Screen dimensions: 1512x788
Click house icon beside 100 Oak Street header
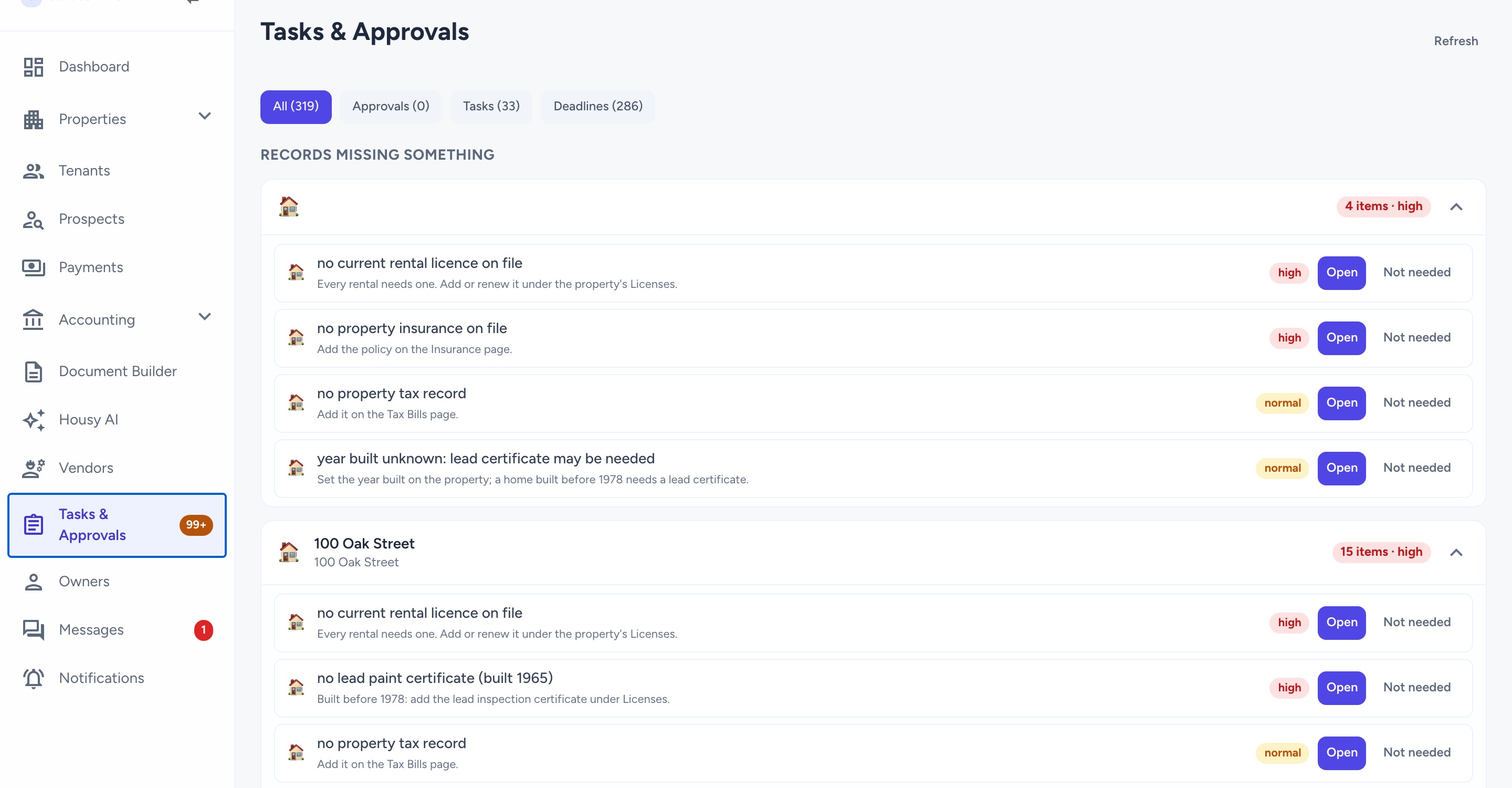pyautogui.click(x=289, y=552)
